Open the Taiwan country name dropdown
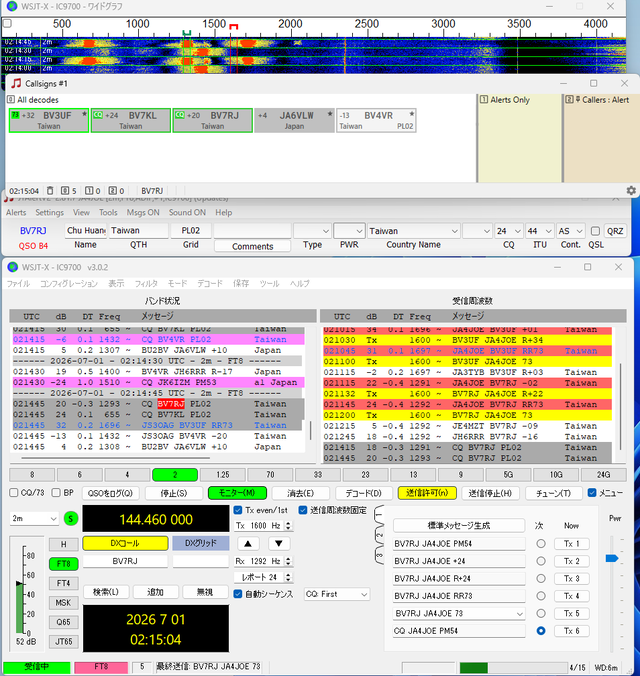Screen dimensions: 640x676 coord(413,231)
